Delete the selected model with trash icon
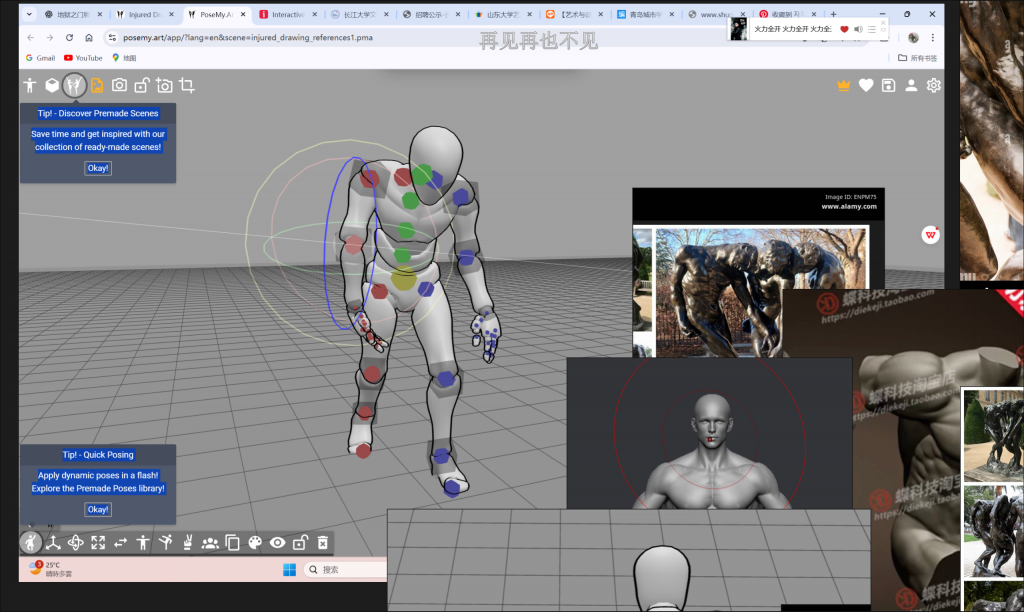Screen dimensions: 1024x612 click(x=322, y=542)
